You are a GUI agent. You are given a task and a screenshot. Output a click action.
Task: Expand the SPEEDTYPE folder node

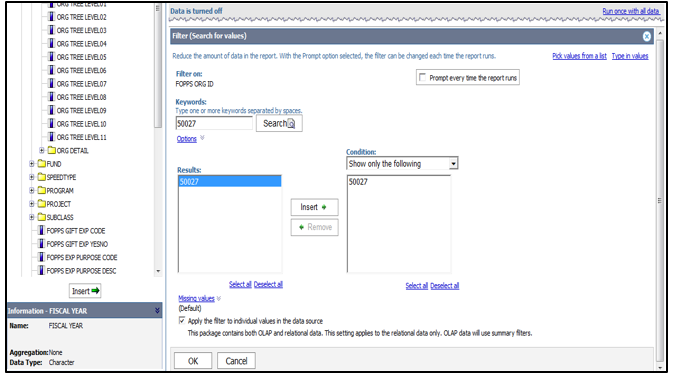click(32, 177)
